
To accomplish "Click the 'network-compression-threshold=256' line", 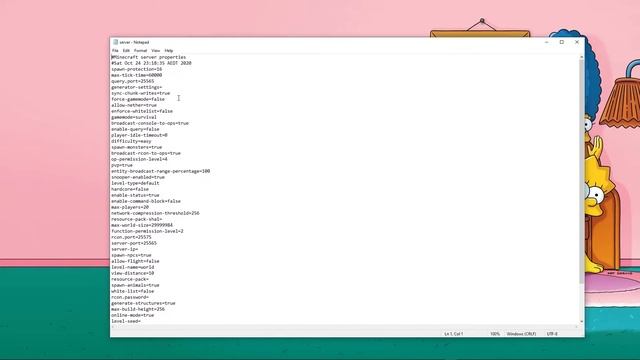I will click(x=155, y=213).
